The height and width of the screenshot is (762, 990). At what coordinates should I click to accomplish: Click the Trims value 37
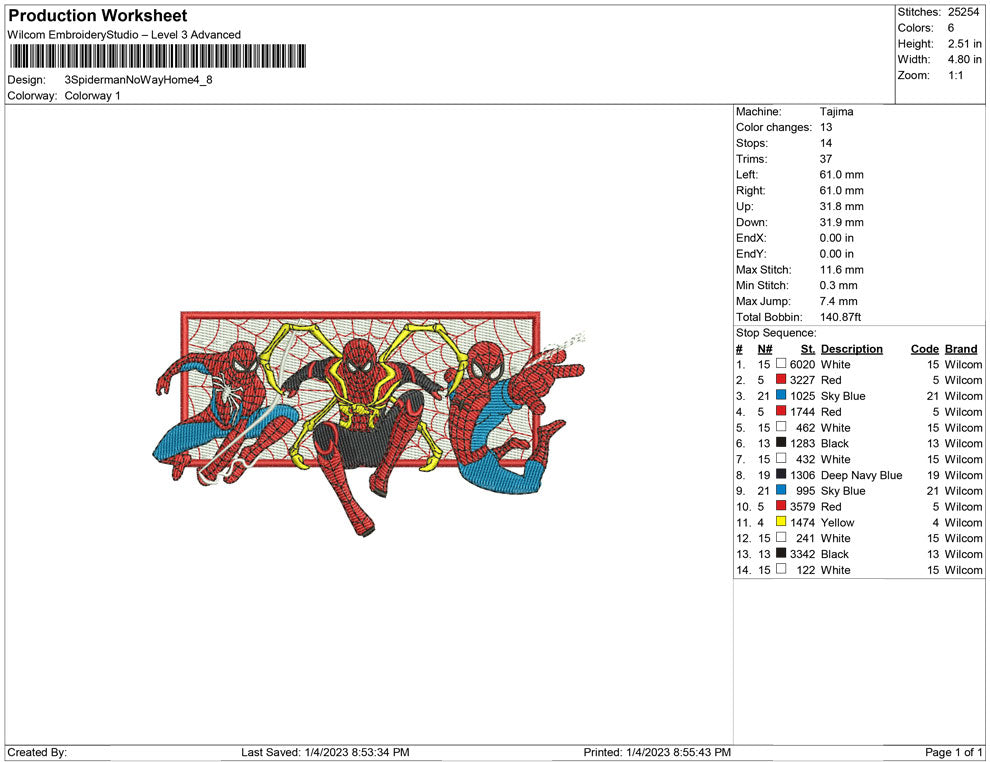(x=826, y=159)
